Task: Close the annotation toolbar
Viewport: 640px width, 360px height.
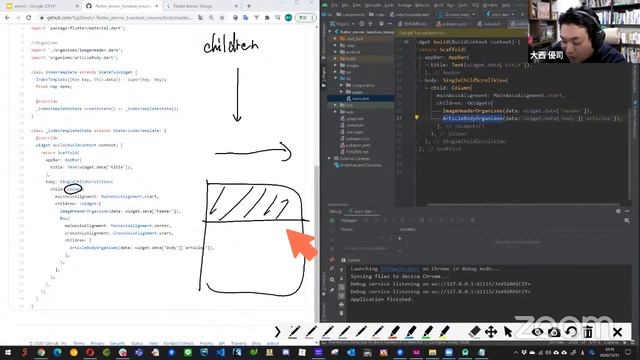Action: [618, 332]
